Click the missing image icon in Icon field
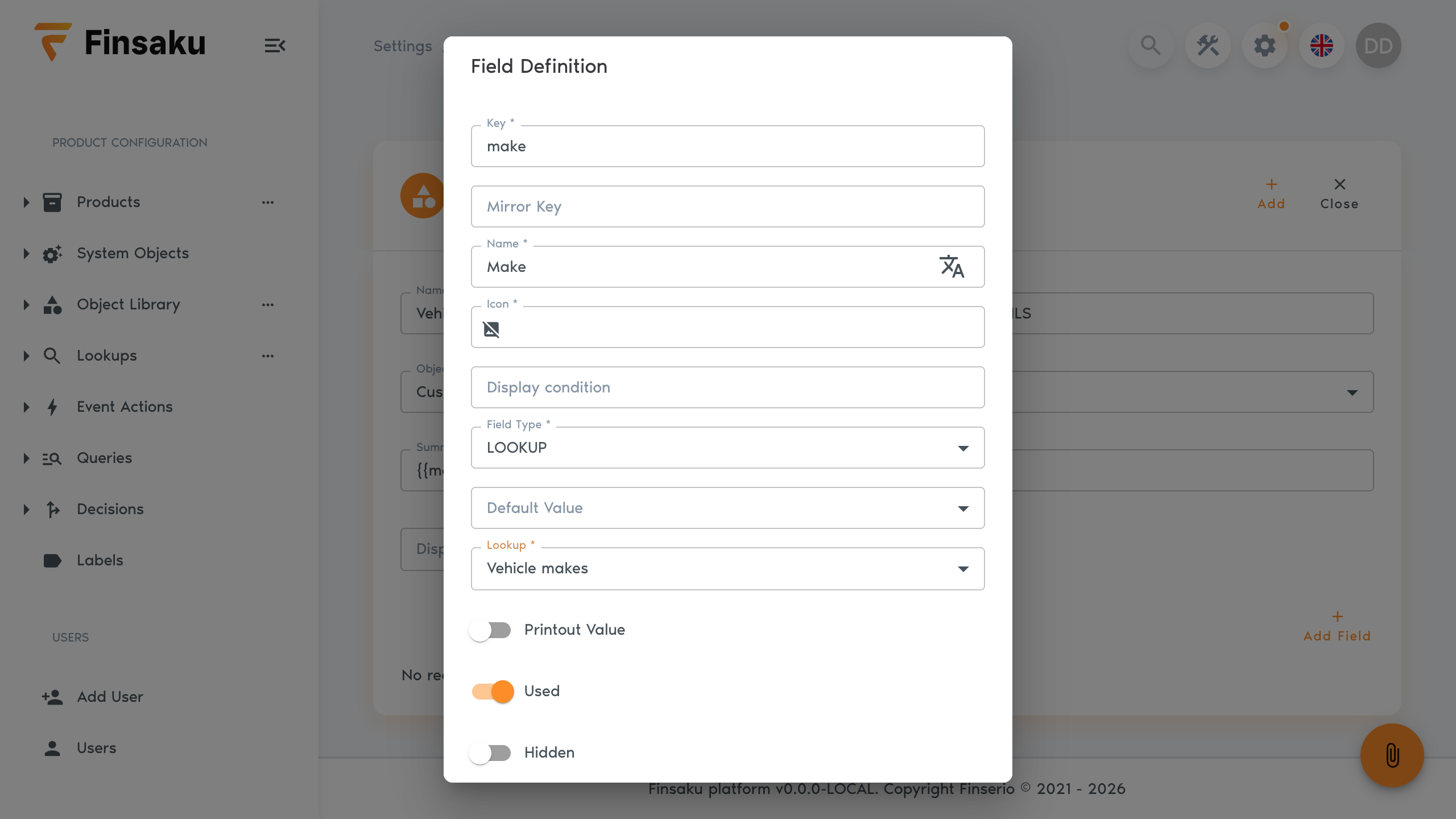This screenshot has height=819, width=1456. pyautogui.click(x=491, y=329)
